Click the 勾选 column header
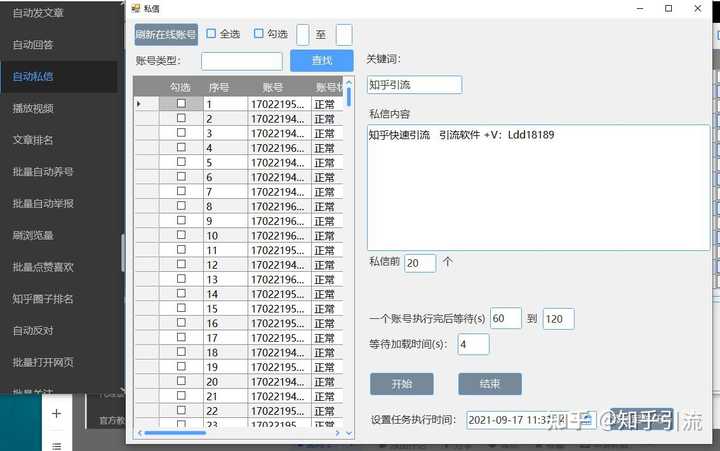This screenshot has height=451, width=720. coord(180,87)
